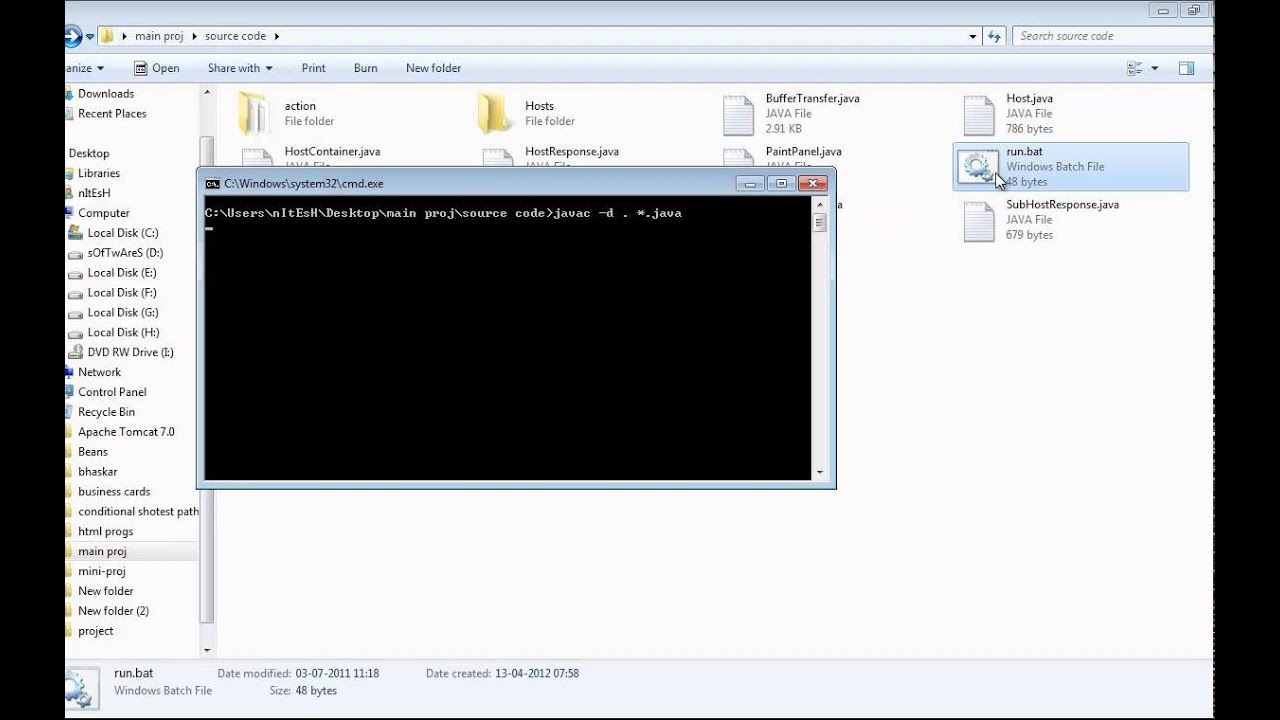Click the refresh address bar icon
Image resolution: width=1280 pixels, height=720 pixels.
tap(994, 36)
